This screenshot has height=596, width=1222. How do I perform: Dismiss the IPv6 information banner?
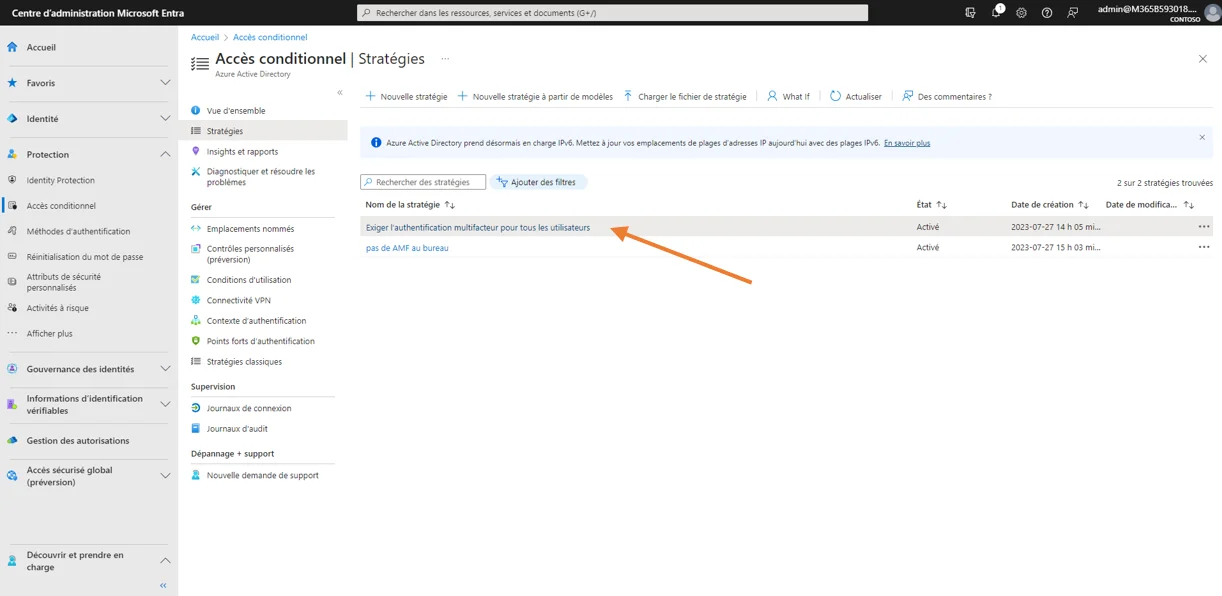(1202, 138)
